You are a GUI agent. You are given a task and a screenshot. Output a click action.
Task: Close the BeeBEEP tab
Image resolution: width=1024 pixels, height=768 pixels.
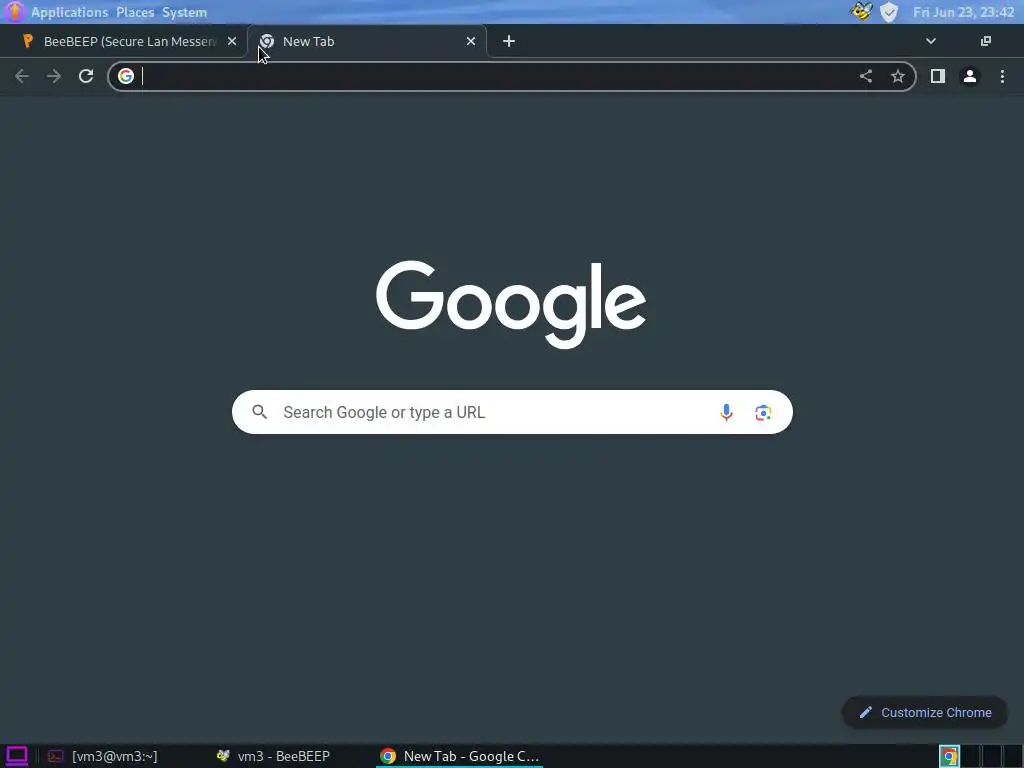pos(232,41)
